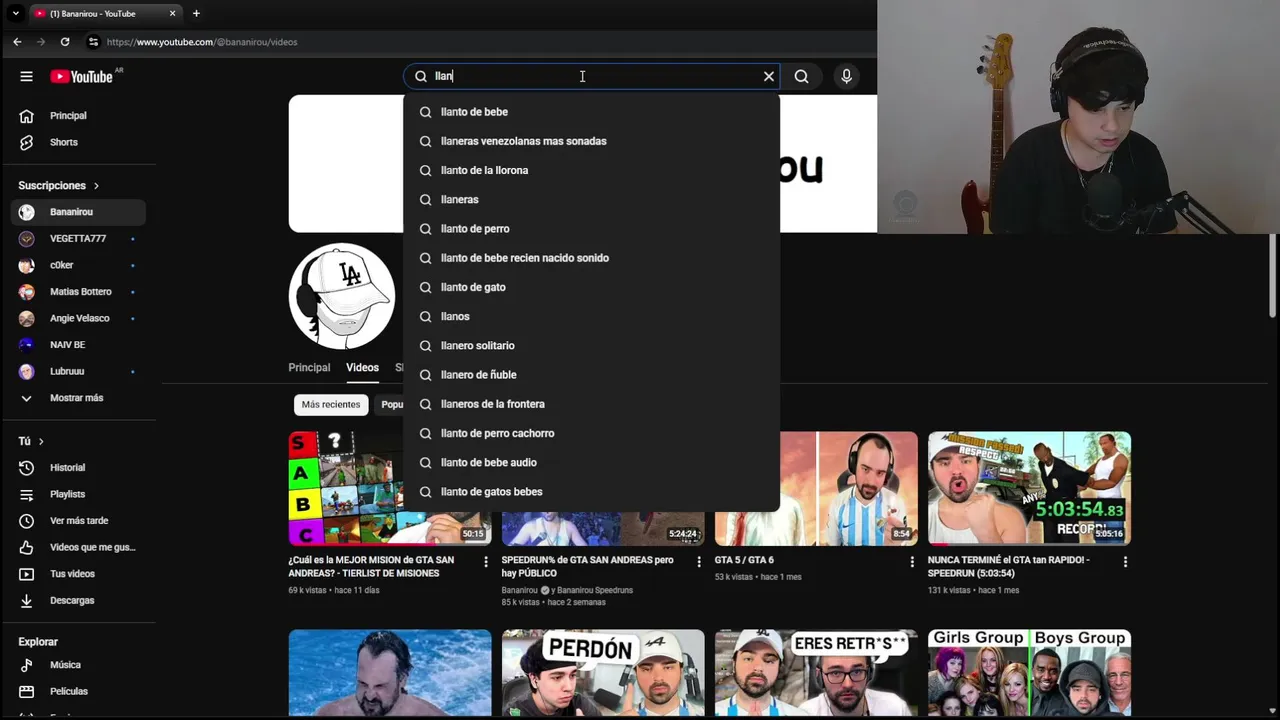This screenshot has height=720, width=1280.
Task: Select suggestion 'llaneros de la frontera'
Action: (591, 404)
